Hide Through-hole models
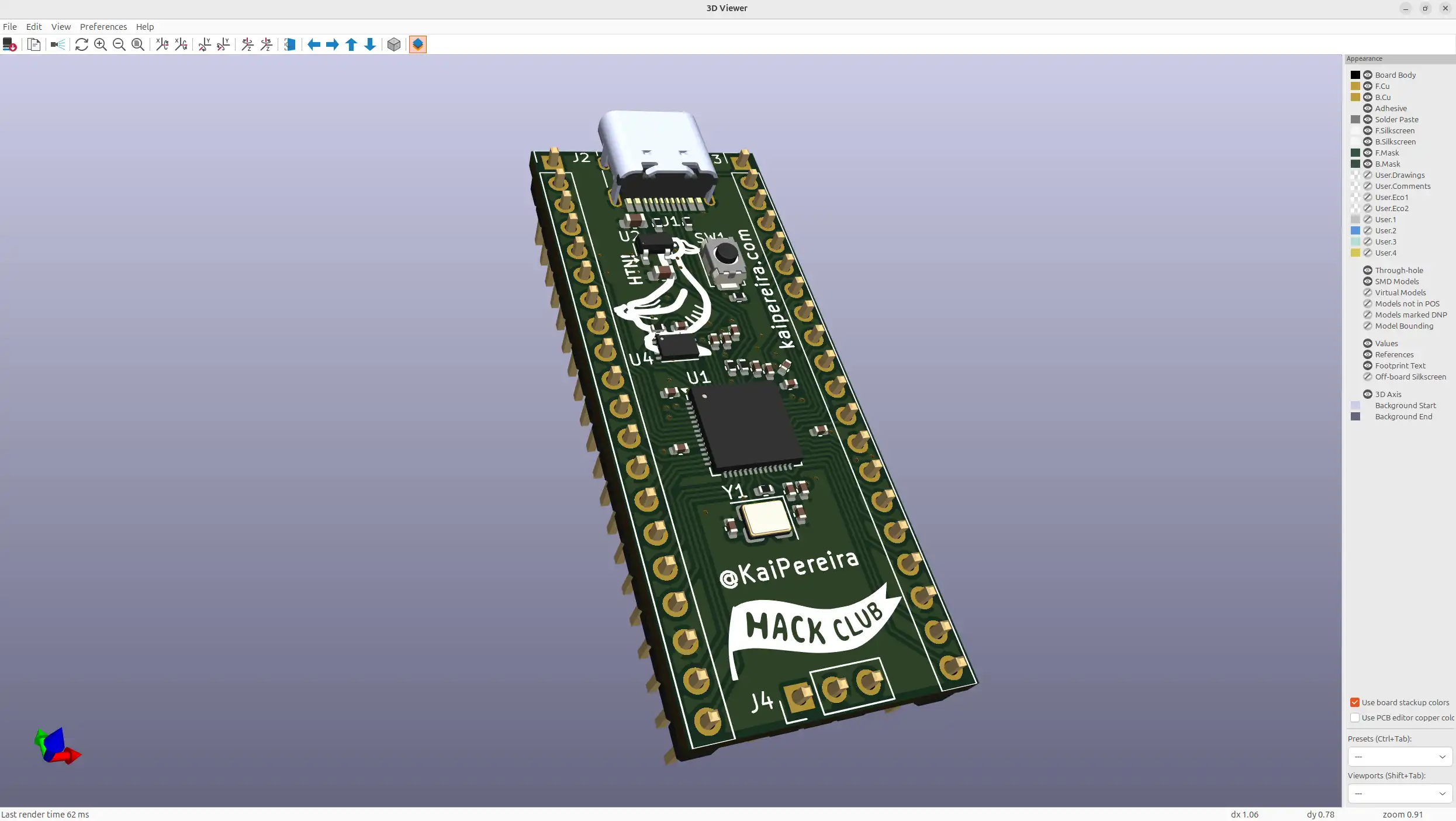Image resolution: width=1456 pixels, height=821 pixels. [x=1368, y=270]
